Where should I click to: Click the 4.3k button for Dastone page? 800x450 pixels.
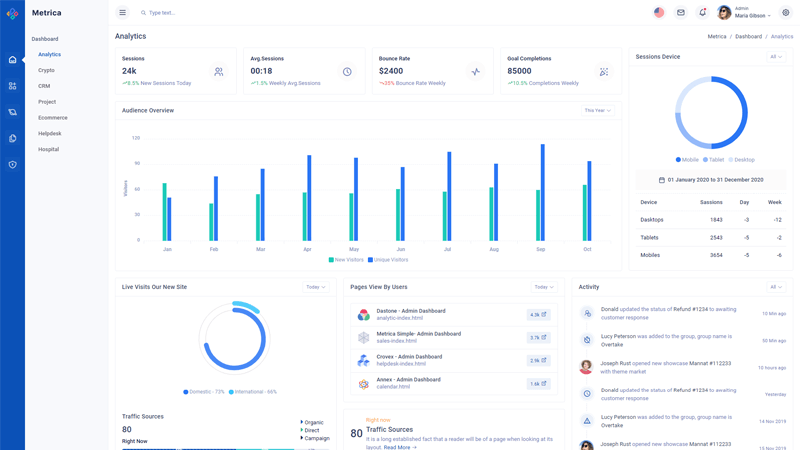click(x=538, y=315)
